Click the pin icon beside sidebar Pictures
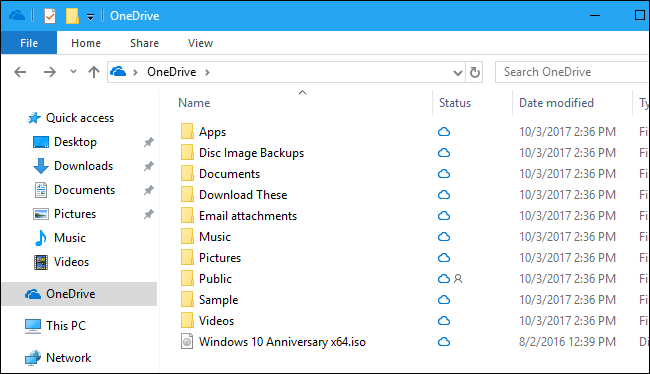This screenshot has width=650, height=374. point(148,215)
